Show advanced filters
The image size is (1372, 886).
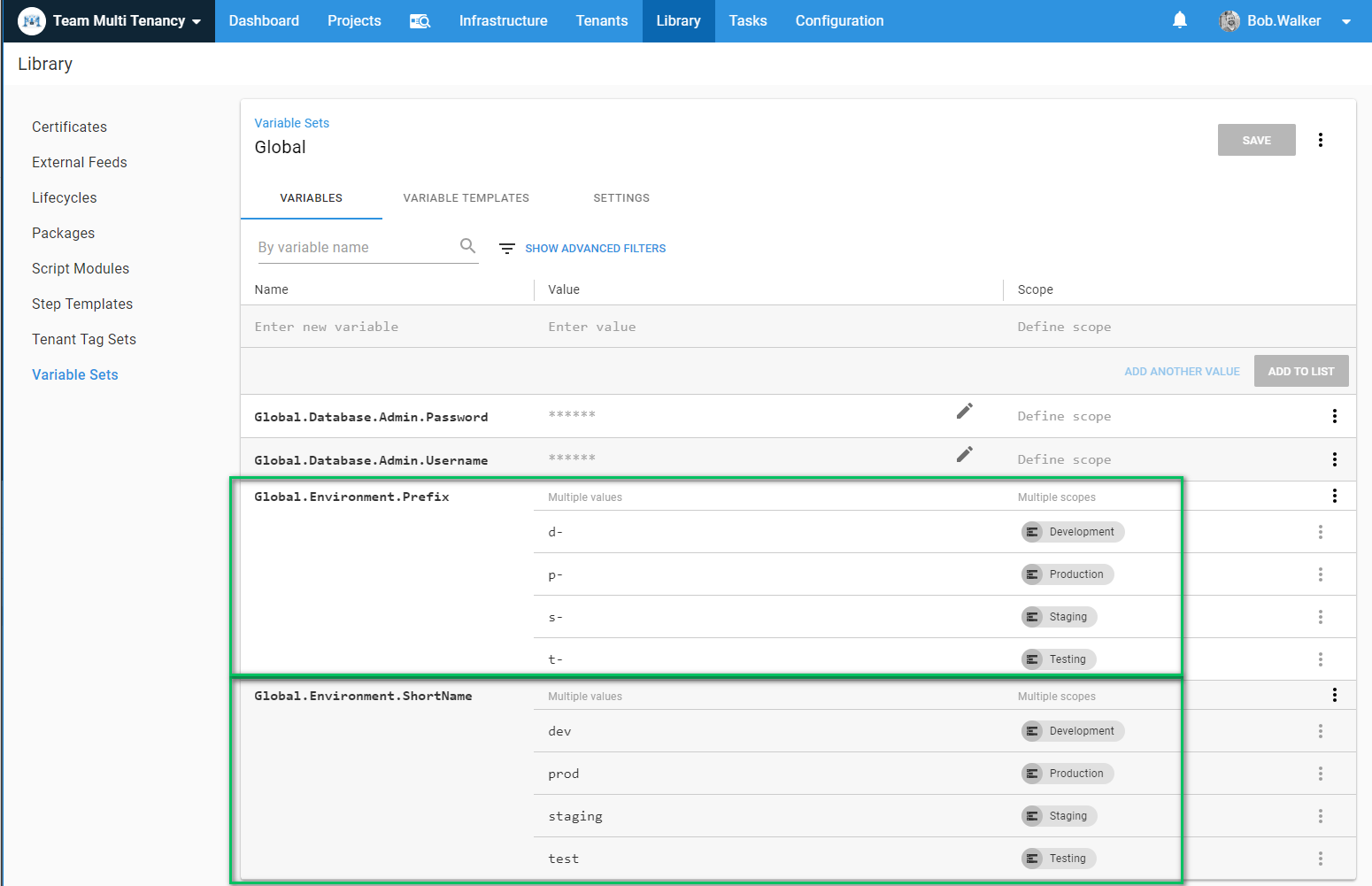595,249
